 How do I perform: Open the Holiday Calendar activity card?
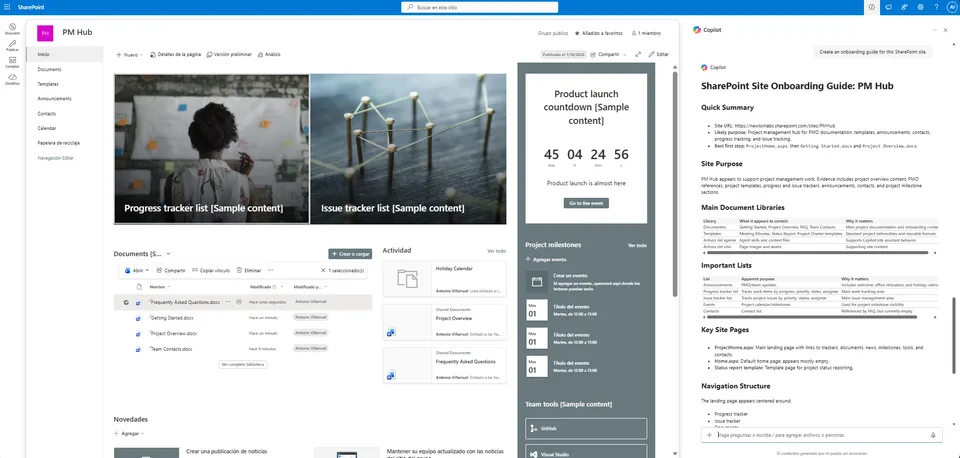444,279
